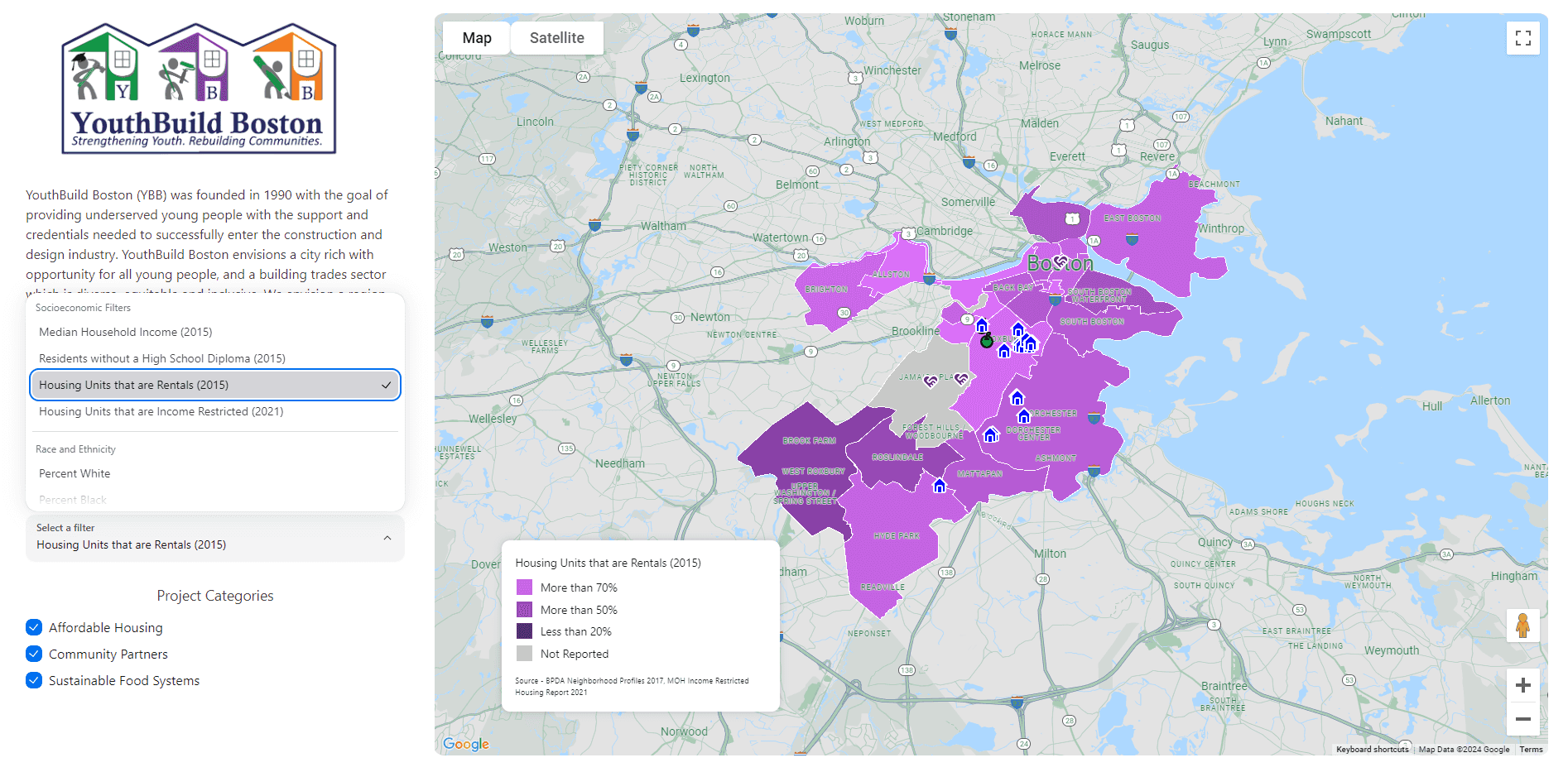Choose Median Household Income (2015) option

tap(215, 332)
